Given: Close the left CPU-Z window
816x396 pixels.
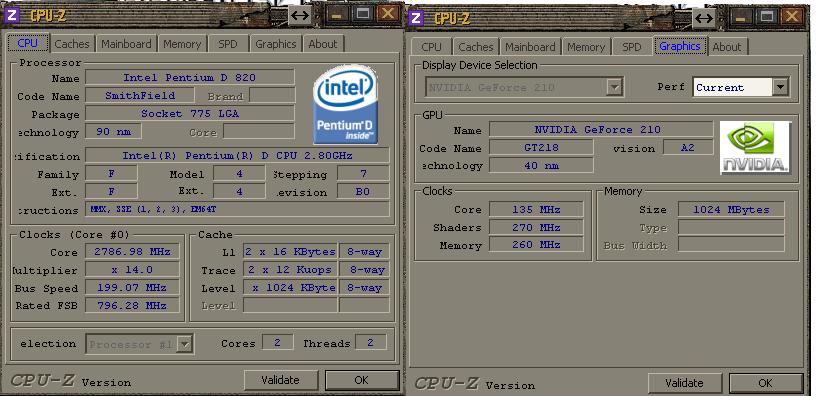Looking at the screenshot, I should point(388,14).
